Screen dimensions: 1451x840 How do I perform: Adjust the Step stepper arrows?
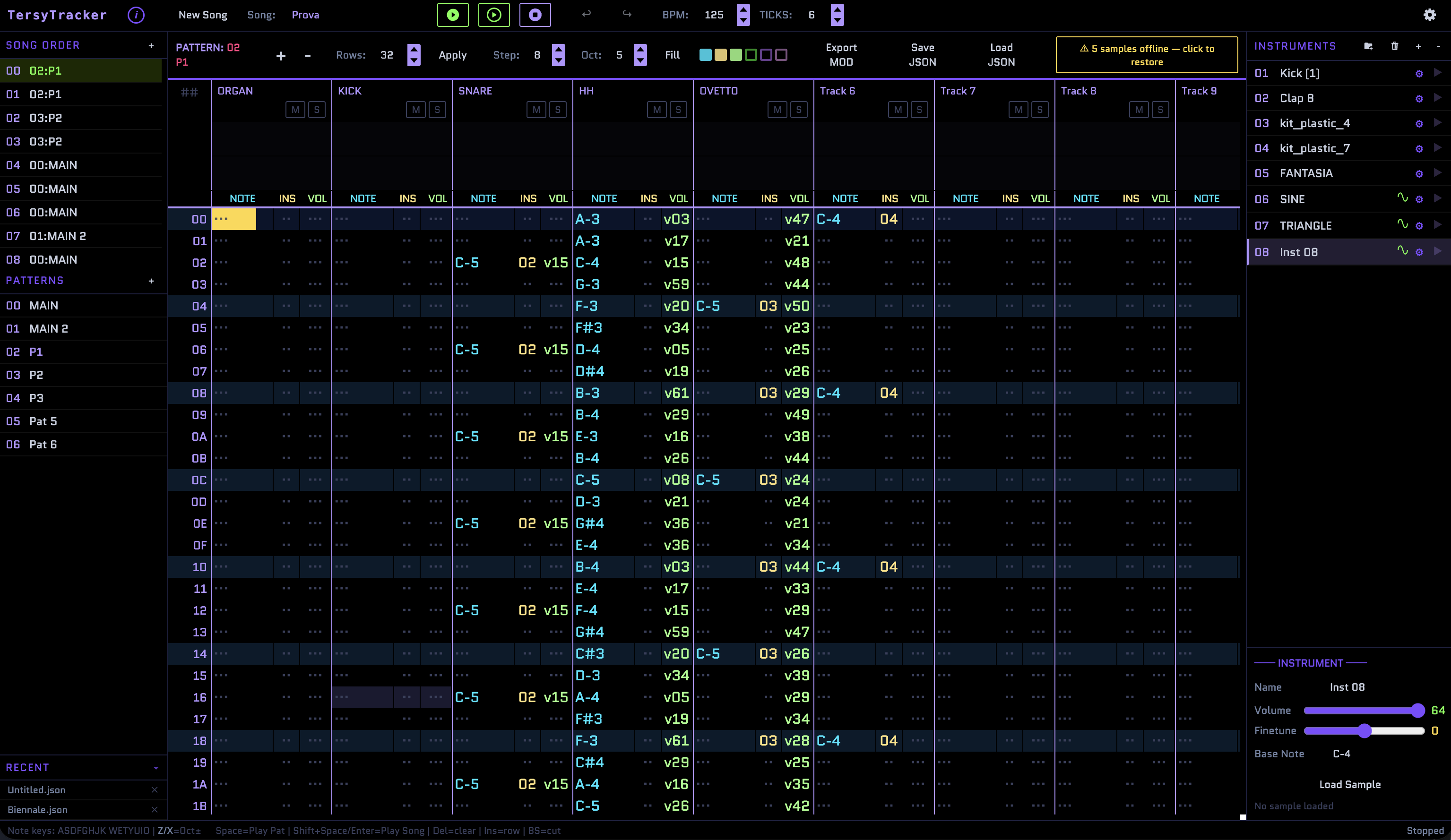pos(558,55)
